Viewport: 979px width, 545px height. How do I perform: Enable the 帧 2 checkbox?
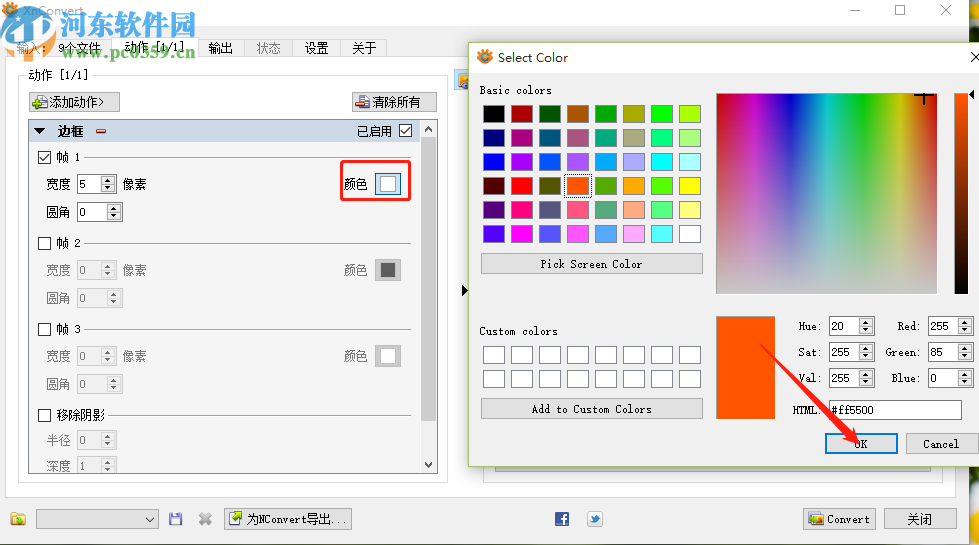point(44,243)
